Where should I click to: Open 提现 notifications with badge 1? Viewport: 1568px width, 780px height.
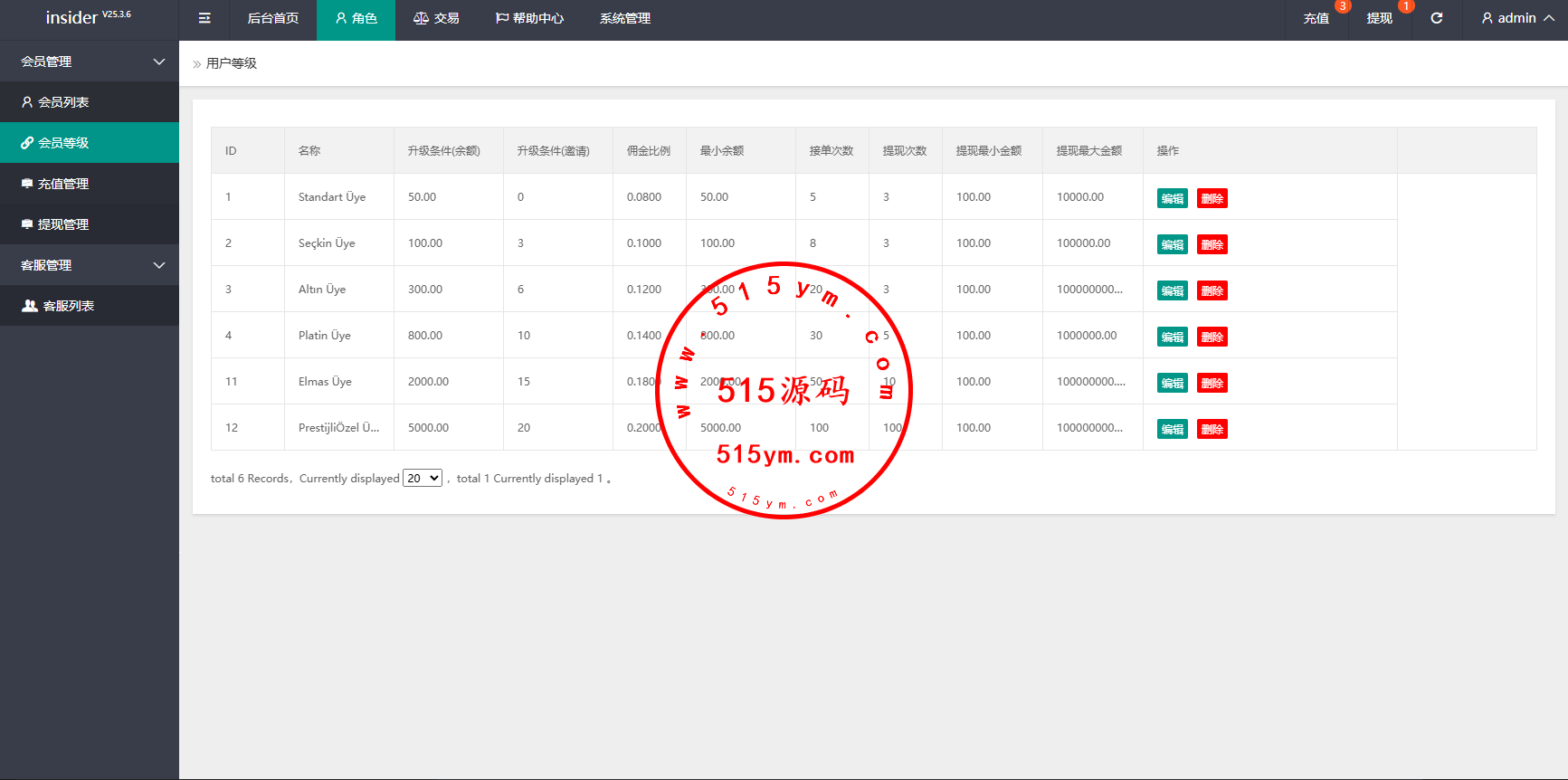tap(1379, 19)
